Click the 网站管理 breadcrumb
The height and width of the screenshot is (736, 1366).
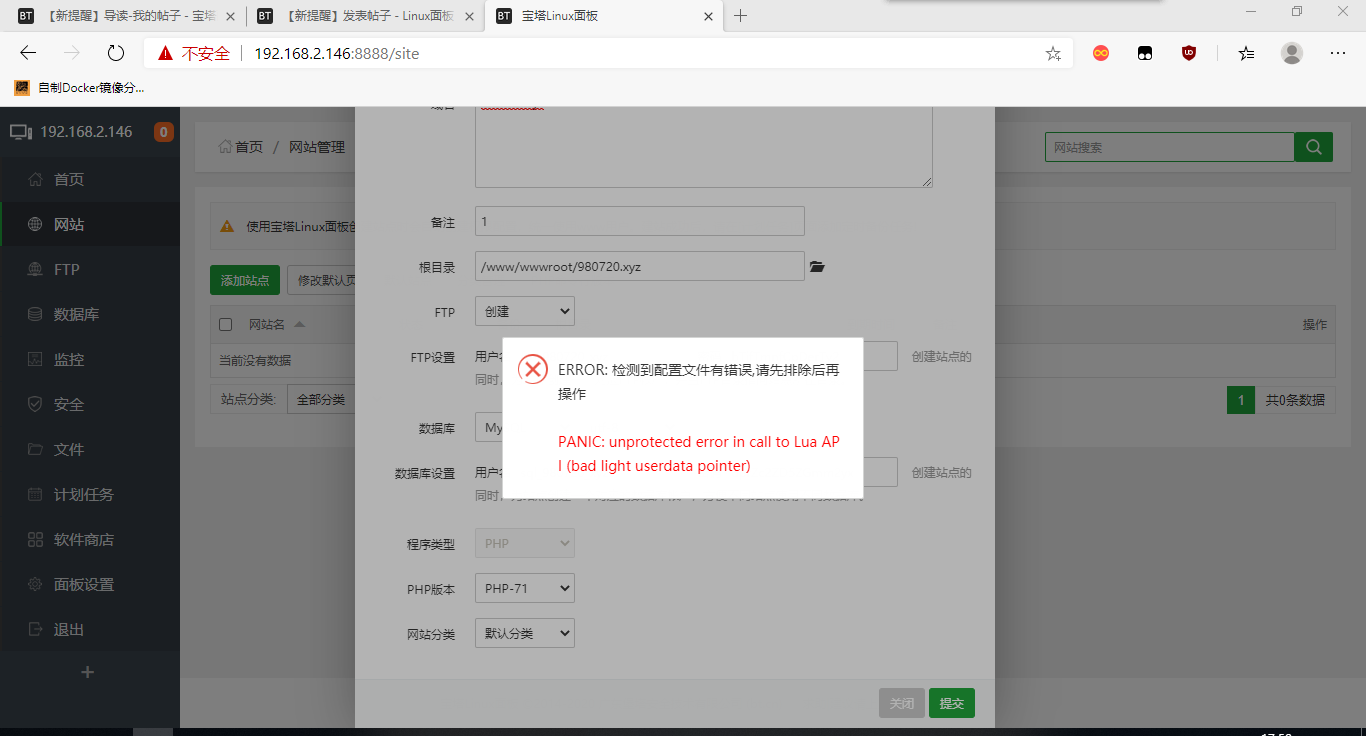pos(317,147)
